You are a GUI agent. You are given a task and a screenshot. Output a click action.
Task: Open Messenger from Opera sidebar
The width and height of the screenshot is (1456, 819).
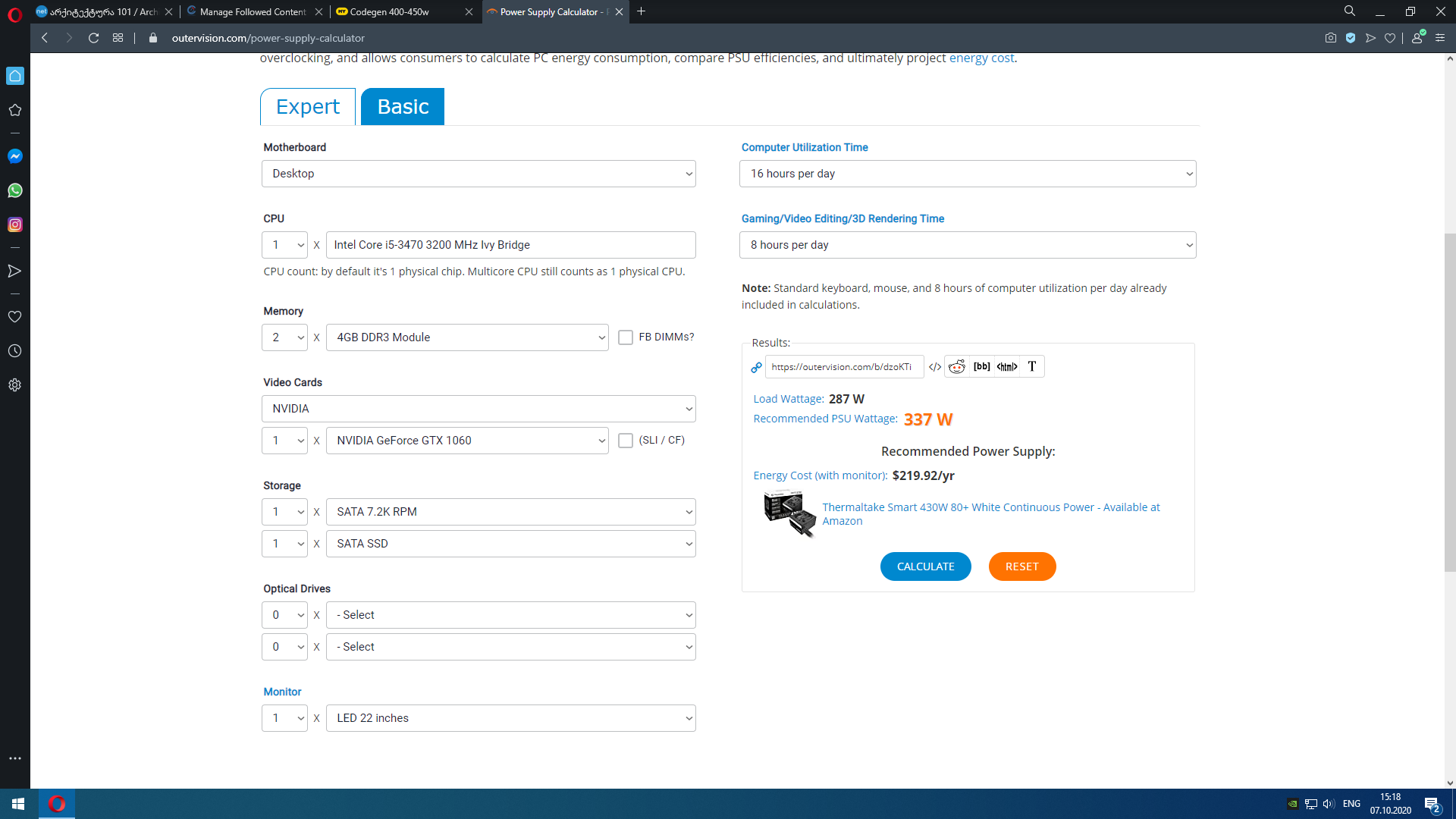pos(15,156)
